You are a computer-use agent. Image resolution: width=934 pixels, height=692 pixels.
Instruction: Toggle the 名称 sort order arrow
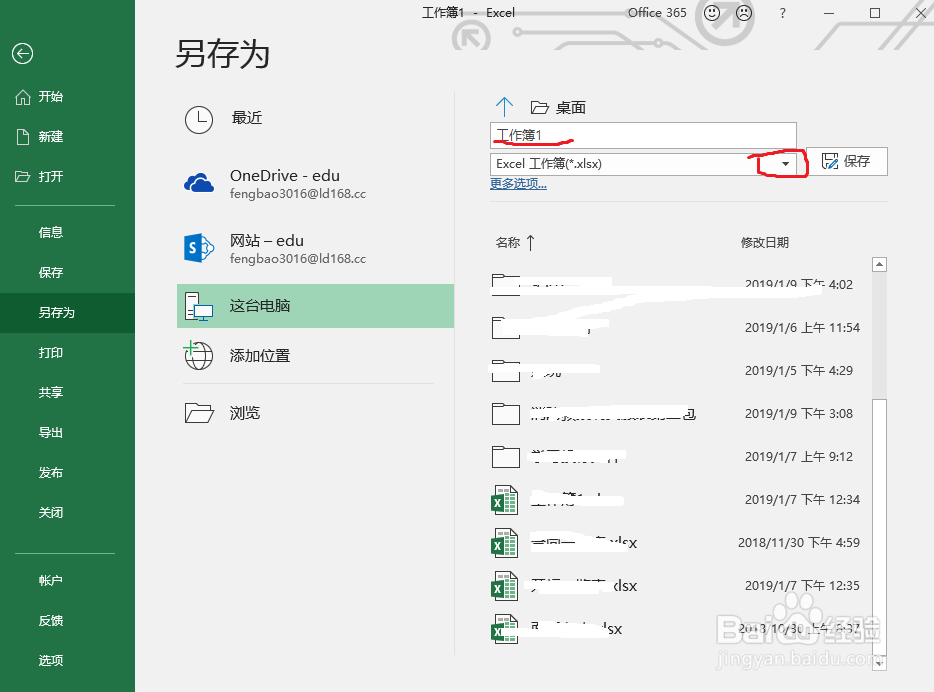point(532,240)
